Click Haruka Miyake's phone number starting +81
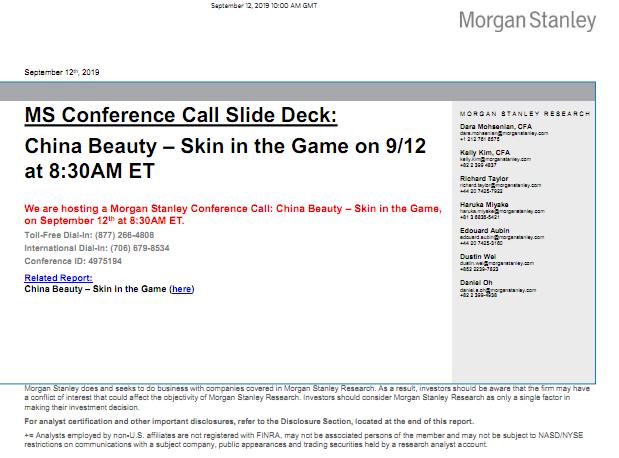The height and width of the screenshot is (458, 619). [x=480, y=217]
